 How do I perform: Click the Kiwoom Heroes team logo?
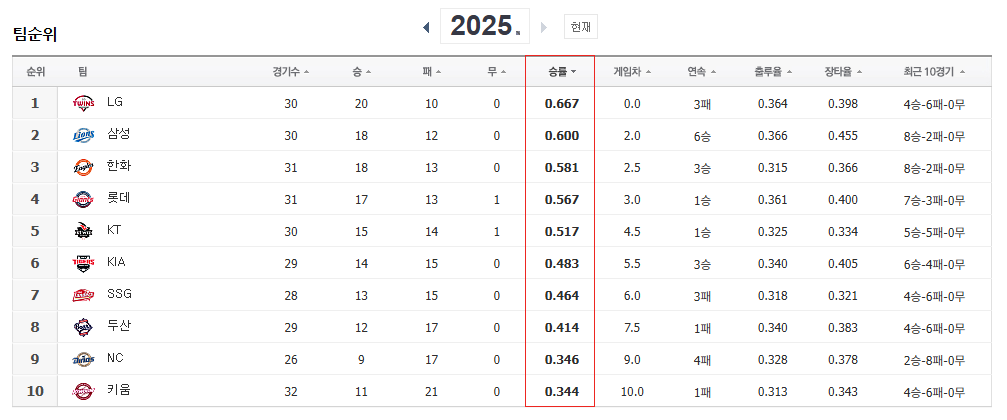point(83,391)
